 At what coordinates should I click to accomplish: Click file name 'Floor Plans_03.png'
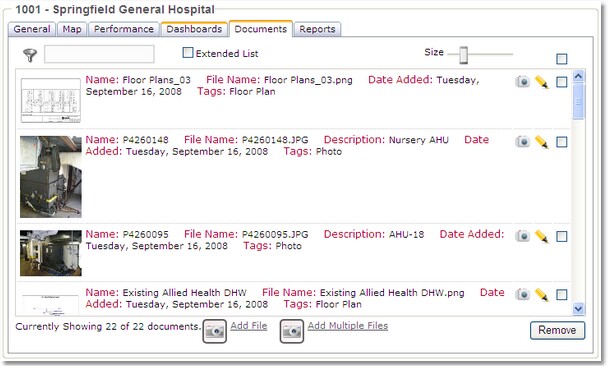tap(308, 80)
